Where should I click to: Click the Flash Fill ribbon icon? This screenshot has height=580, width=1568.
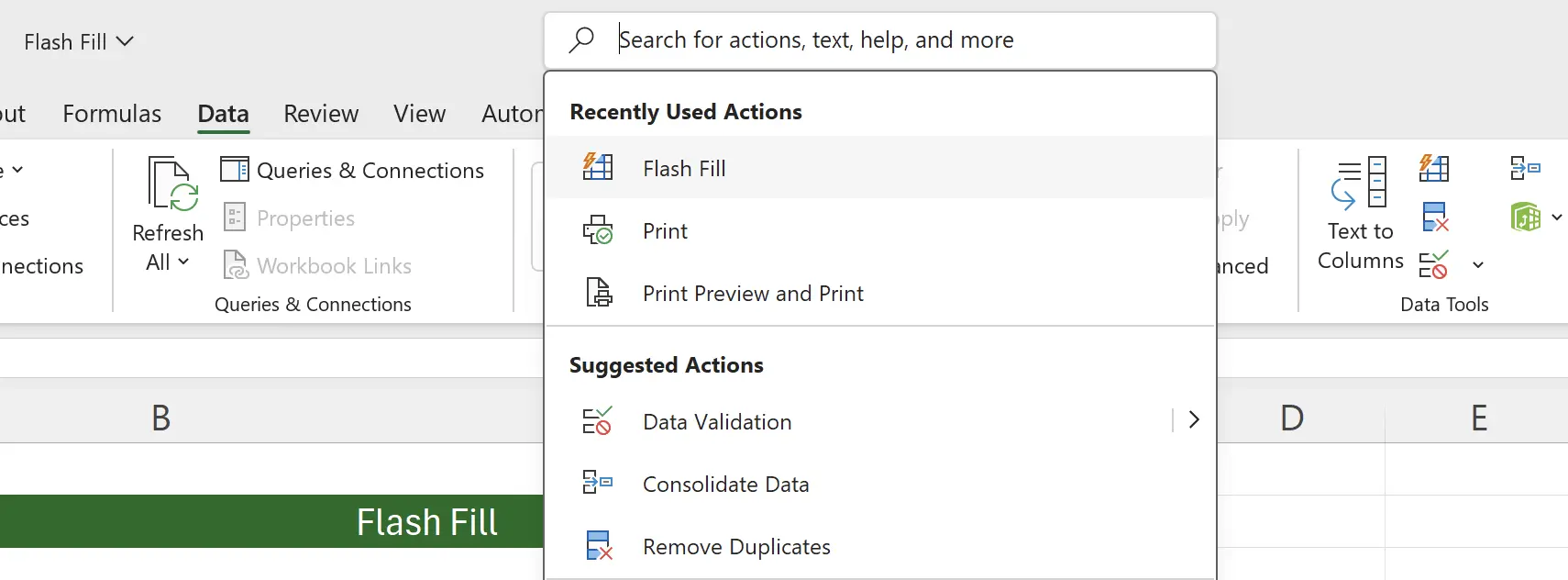tap(1434, 168)
